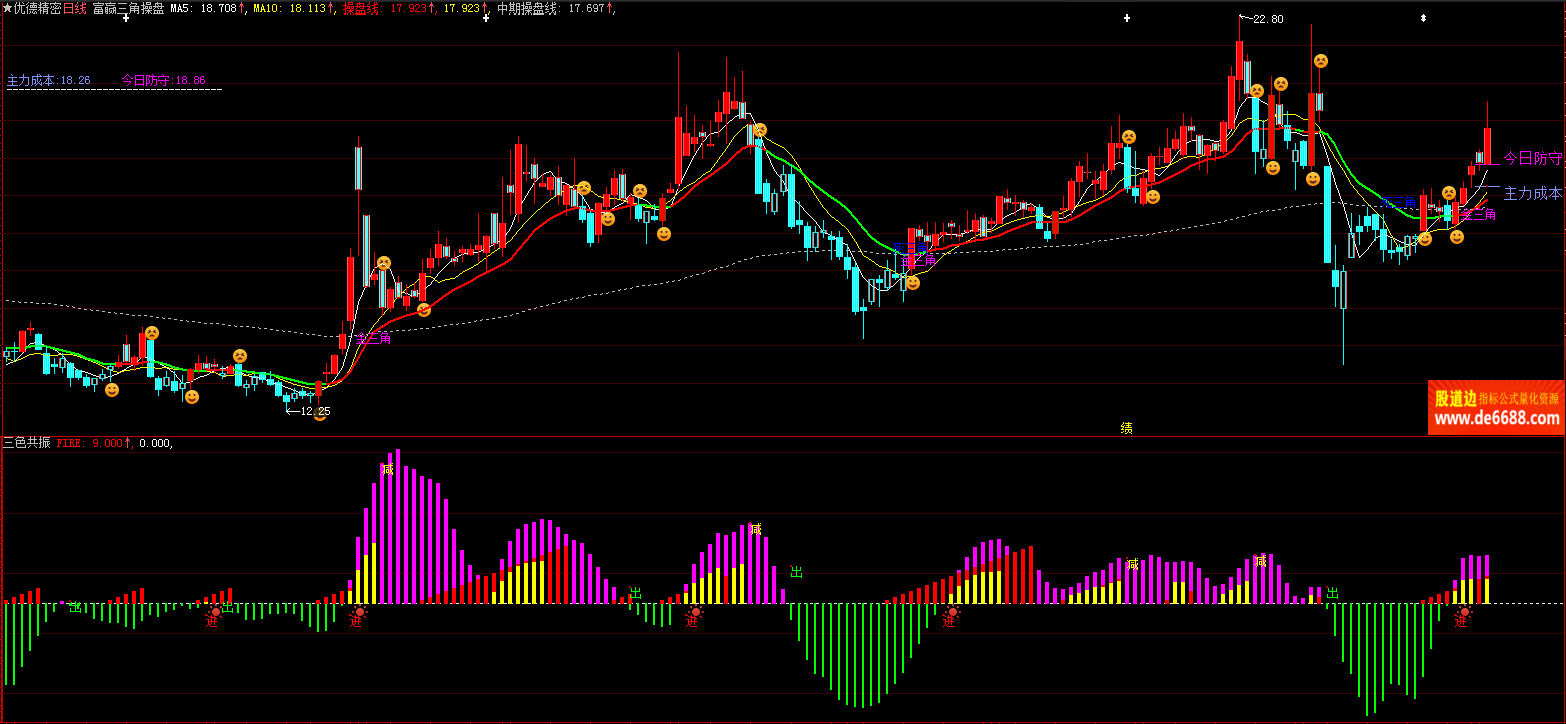
Task: Click the topmost sad face near the 22.80 peak
Action: tap(1321, 61)
